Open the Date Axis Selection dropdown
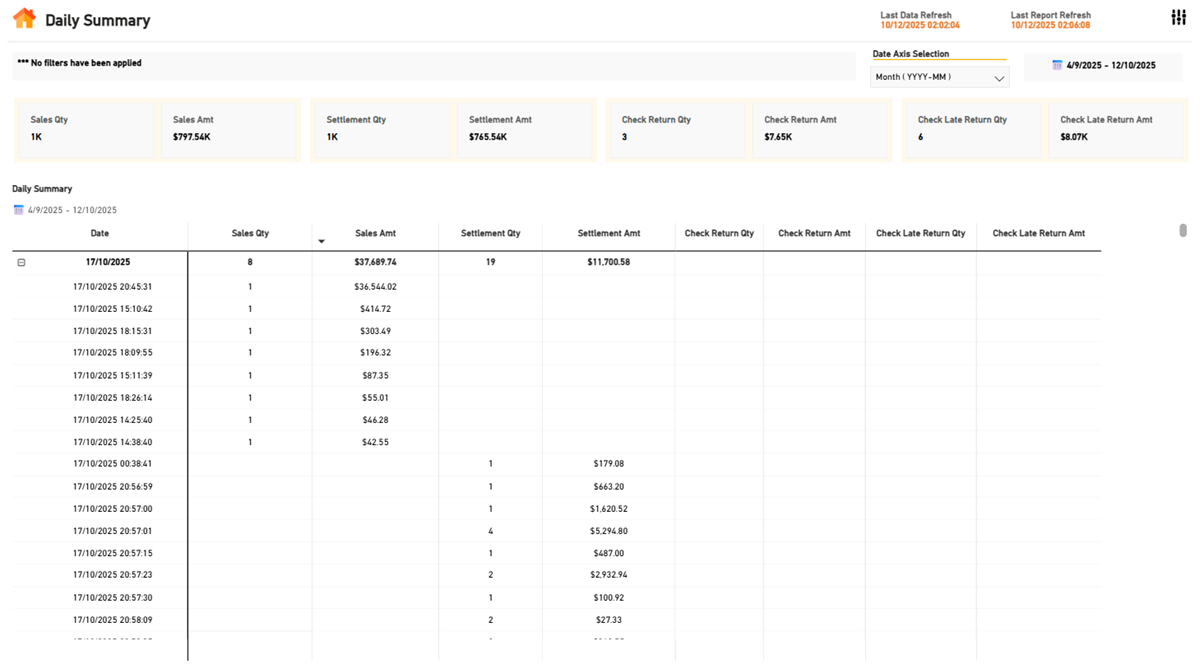 (x=940, y=77)
